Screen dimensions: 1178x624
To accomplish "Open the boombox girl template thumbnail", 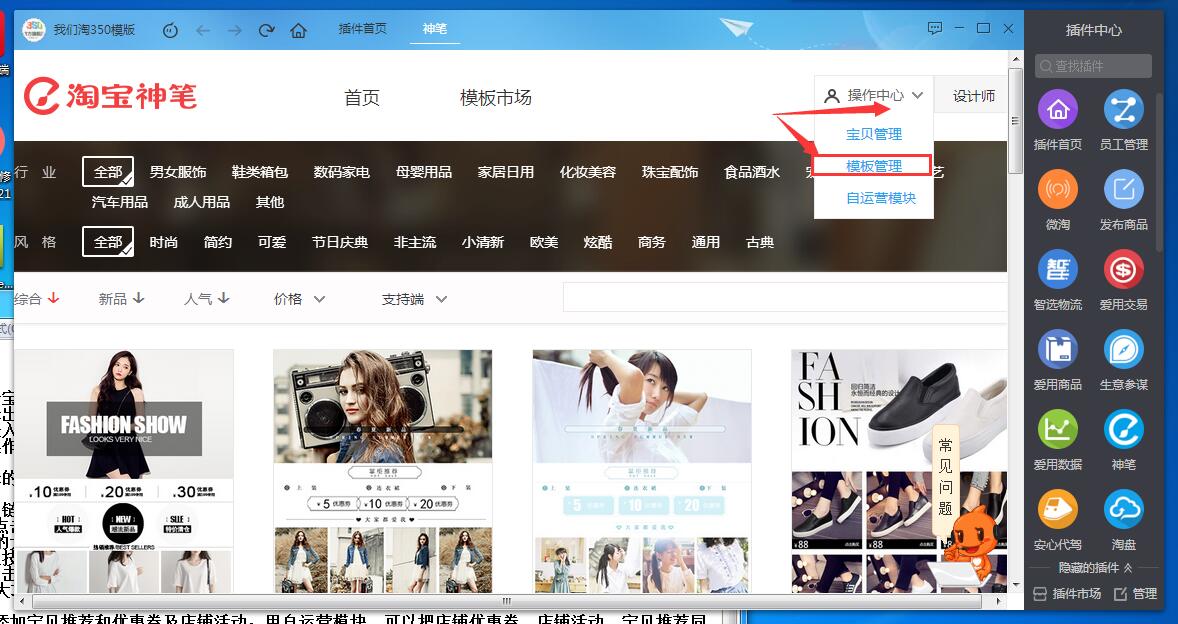I will click(382, 470).
